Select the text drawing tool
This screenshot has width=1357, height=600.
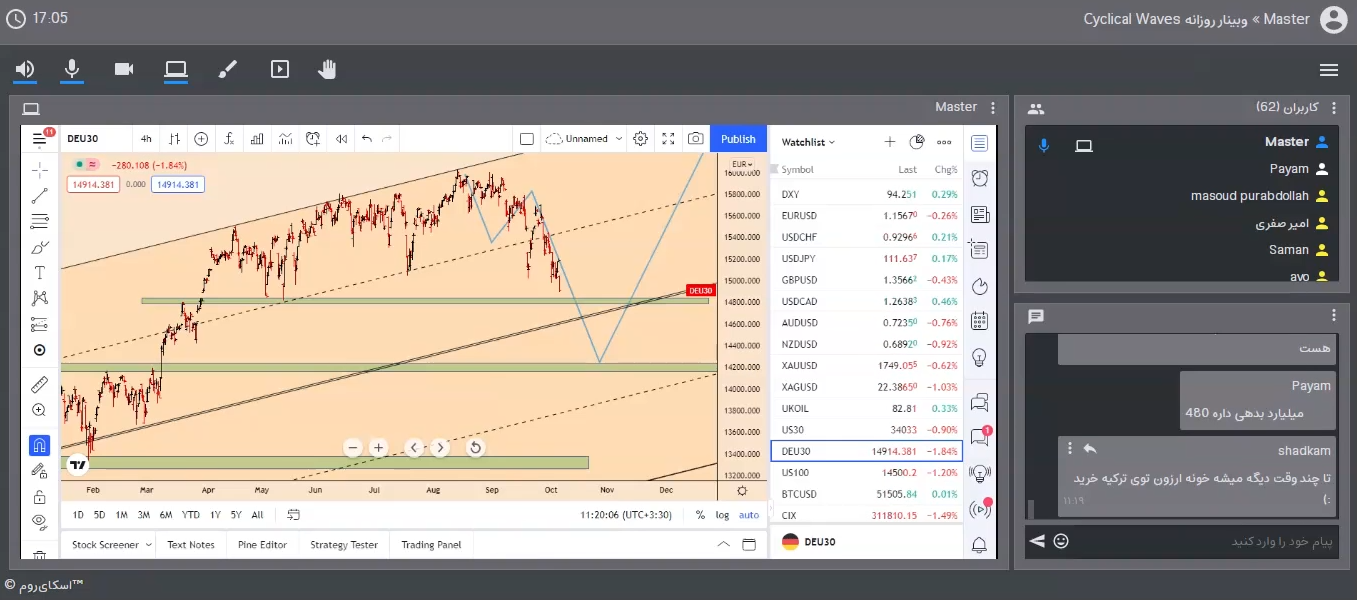(40, 272)
